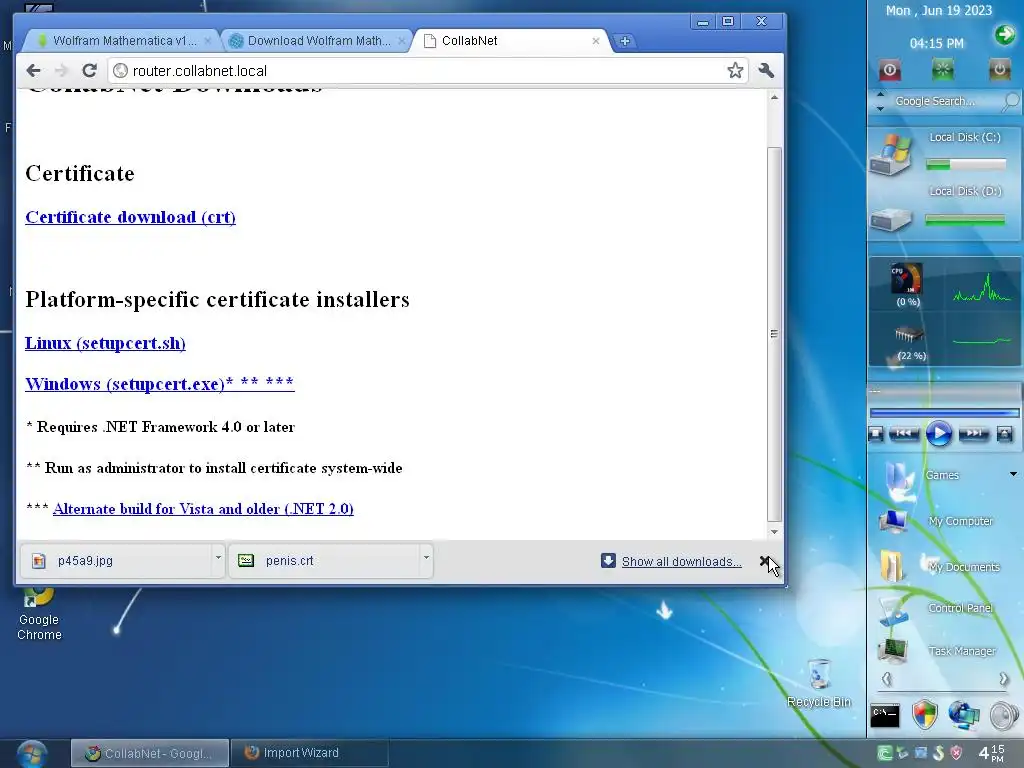Click the eject button in media player
Image resolution: width=1024 pixels, height=768 pixels.
[1004, 434]
